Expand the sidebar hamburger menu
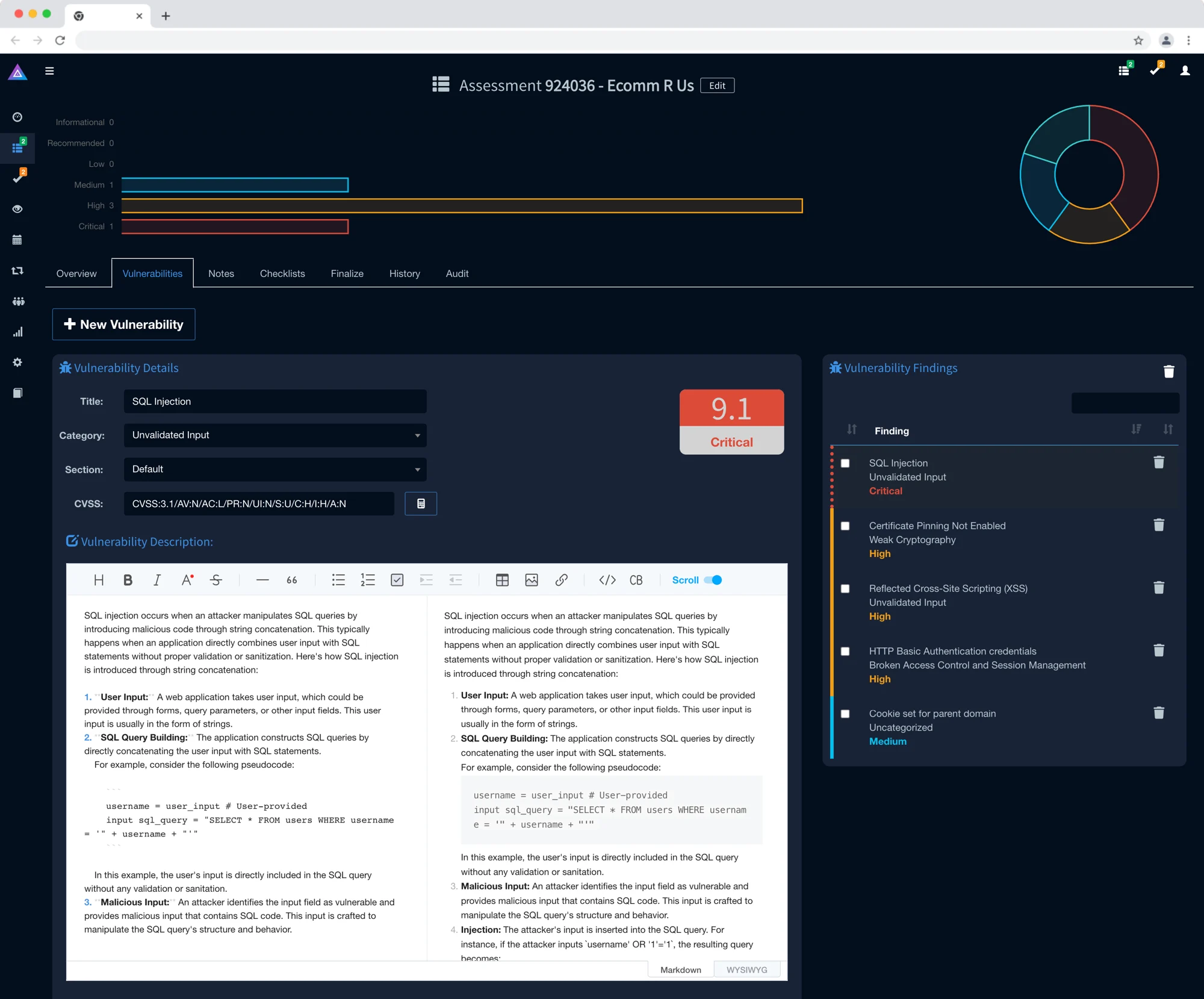 (49, 71)
